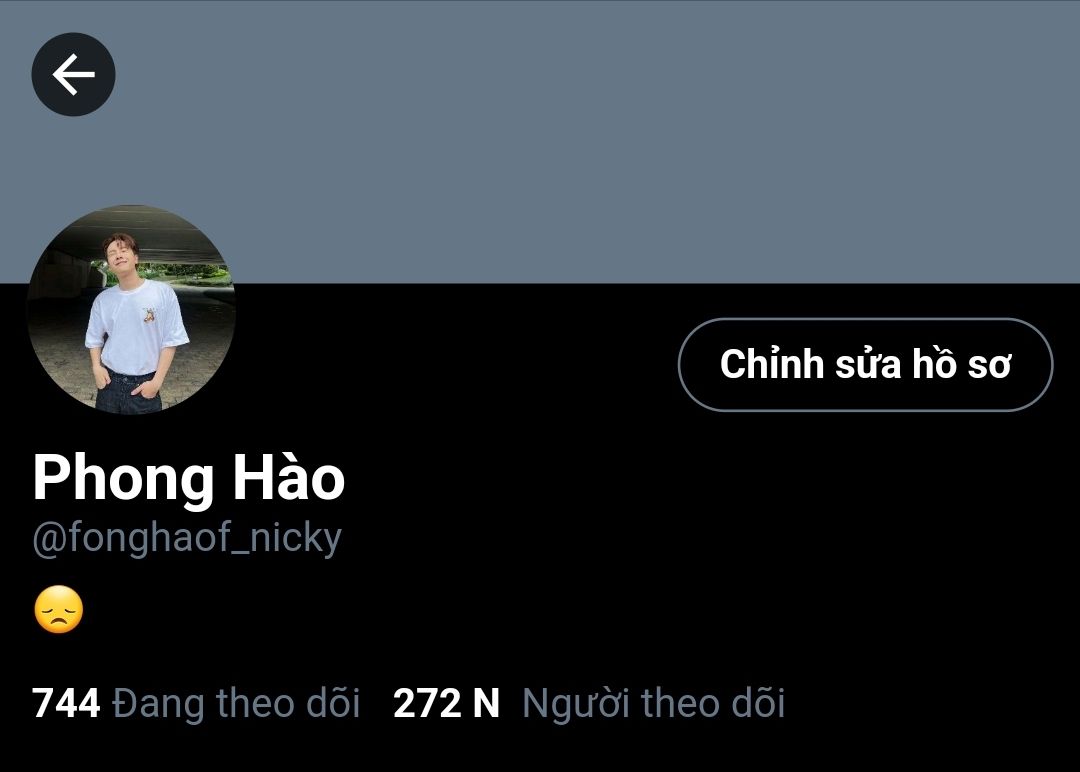The image size is (1080, 772).
Task: Click the word 'hồ sơ' on the edit button
Action: (x=962, y=363)
